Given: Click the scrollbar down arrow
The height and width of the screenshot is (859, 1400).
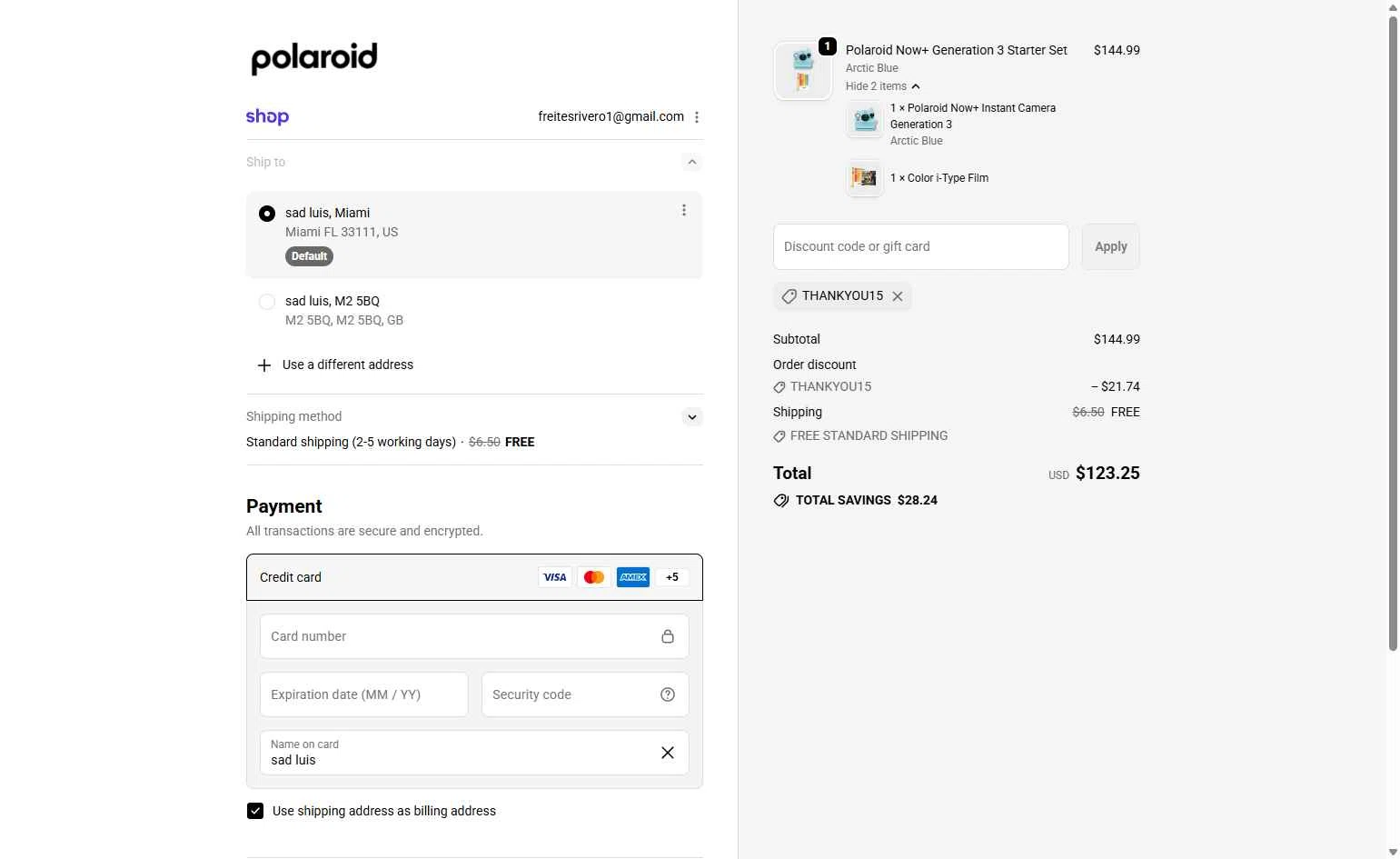Looking at the screenshot, I should pyautogui.click(x=1393, y=852).
